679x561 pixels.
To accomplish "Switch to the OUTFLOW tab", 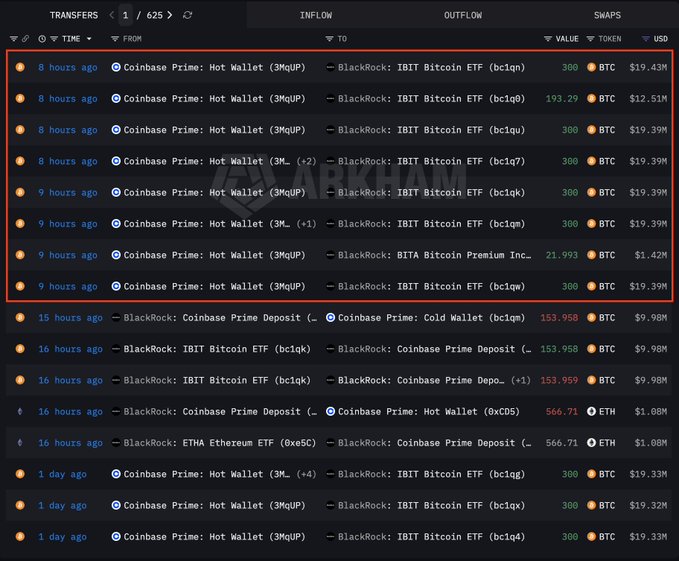I will (x=462, y=15).
